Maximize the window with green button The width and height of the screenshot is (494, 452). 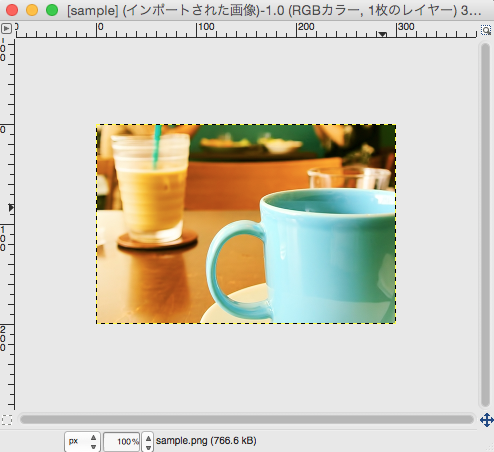(52, 10)
